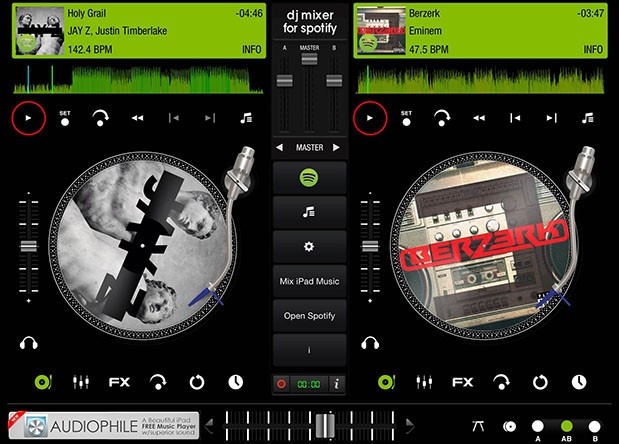Click Holy Grail waveform overview
619x444 pixels.
(139, 79)
